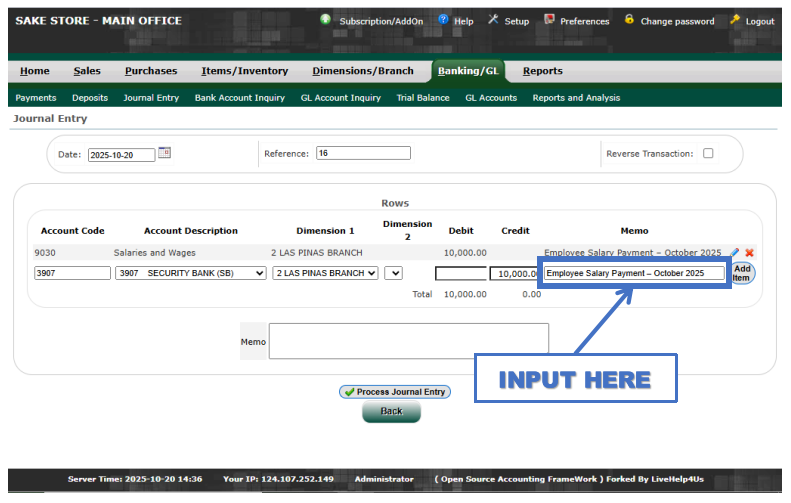Click the Setup tools icon
The image size is (791, 503).
[x=493, y=20]
